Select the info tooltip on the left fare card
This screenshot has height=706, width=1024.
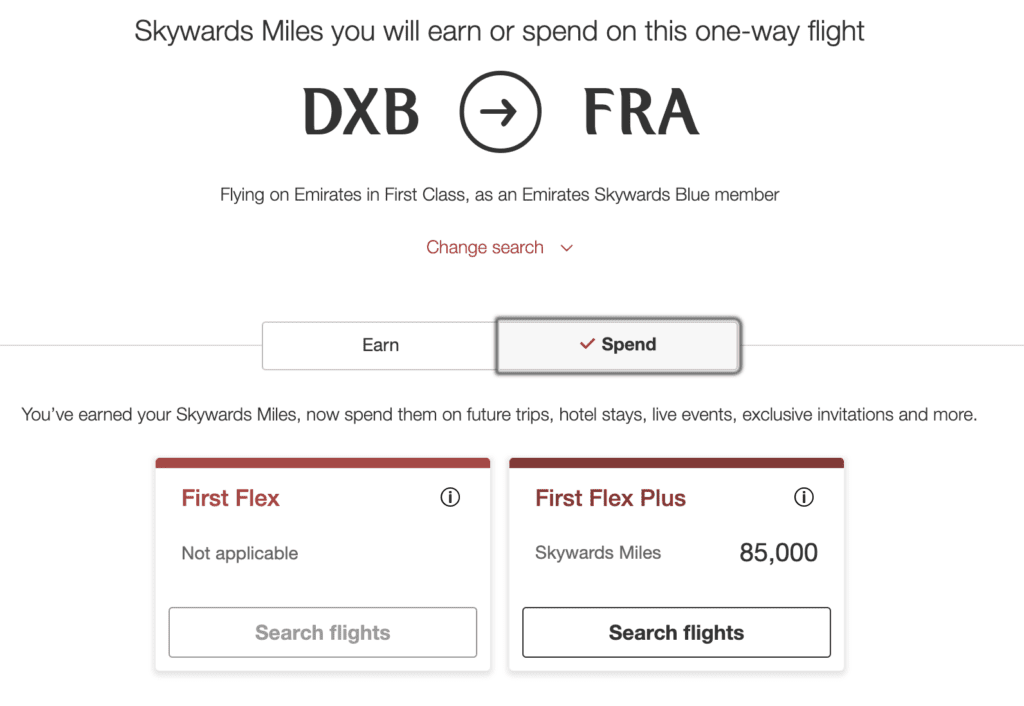coord(450,497)
